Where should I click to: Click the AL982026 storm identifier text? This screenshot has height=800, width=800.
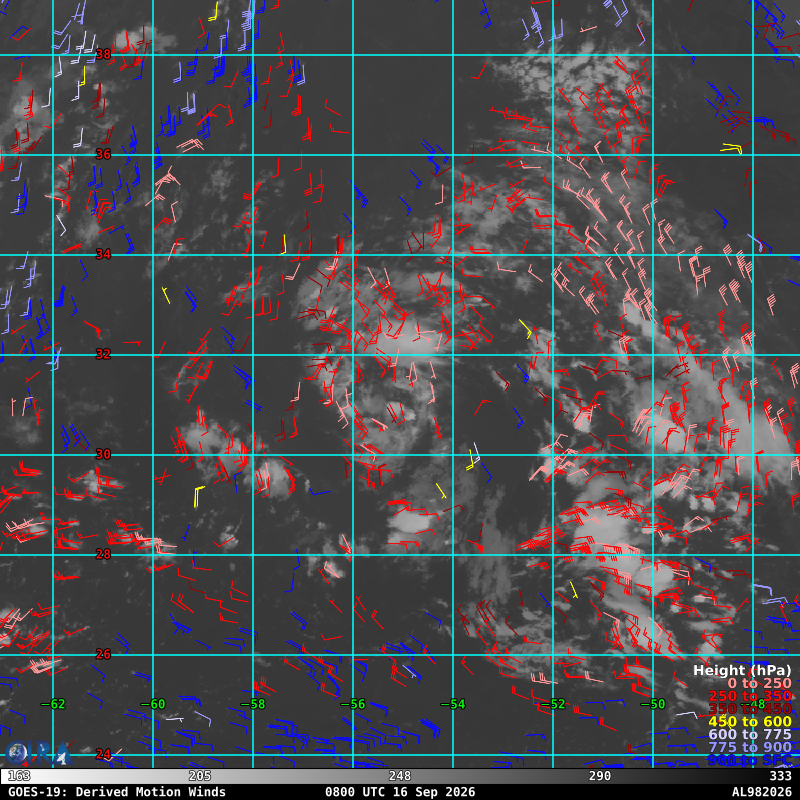click(762, 792)
